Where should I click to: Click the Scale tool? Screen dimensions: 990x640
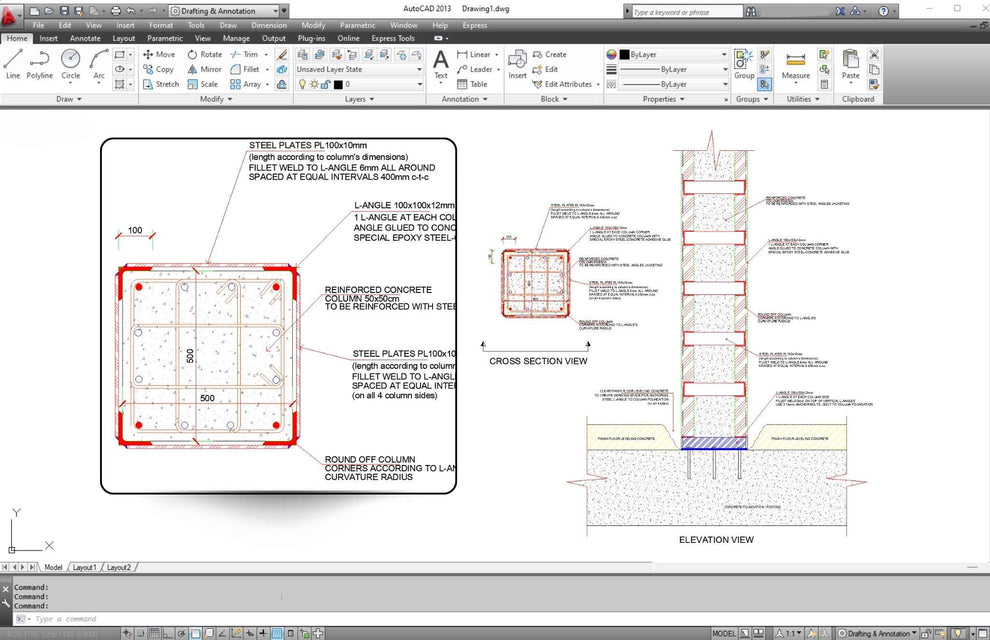pos(203,84)
